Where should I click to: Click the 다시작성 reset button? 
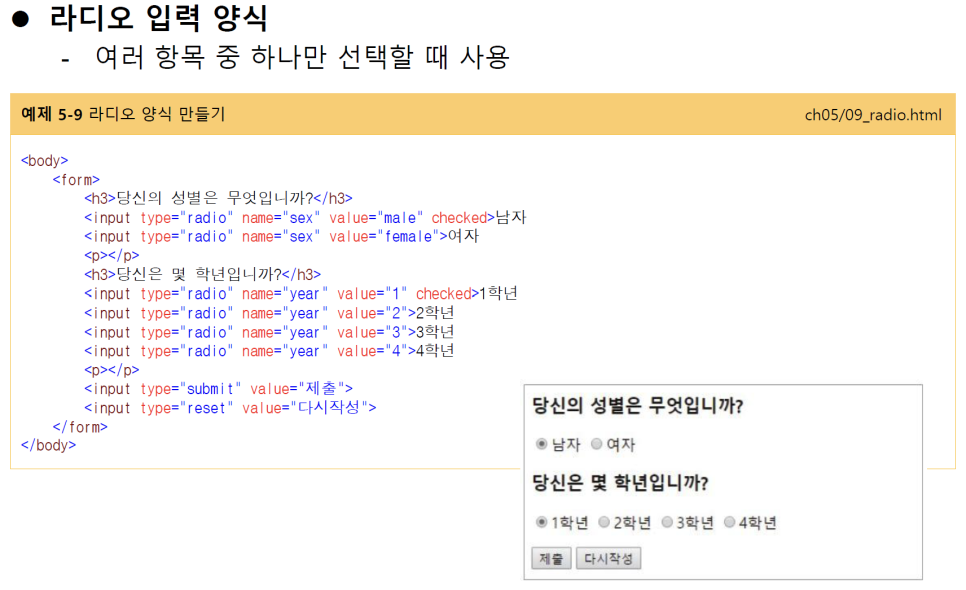pos(609,559)
